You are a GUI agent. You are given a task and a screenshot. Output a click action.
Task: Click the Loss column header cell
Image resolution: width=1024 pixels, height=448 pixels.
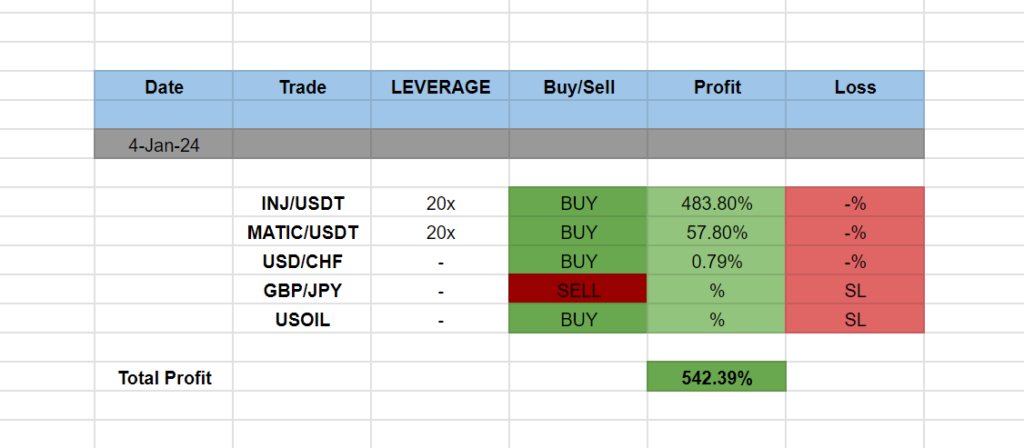pos(855,87)
